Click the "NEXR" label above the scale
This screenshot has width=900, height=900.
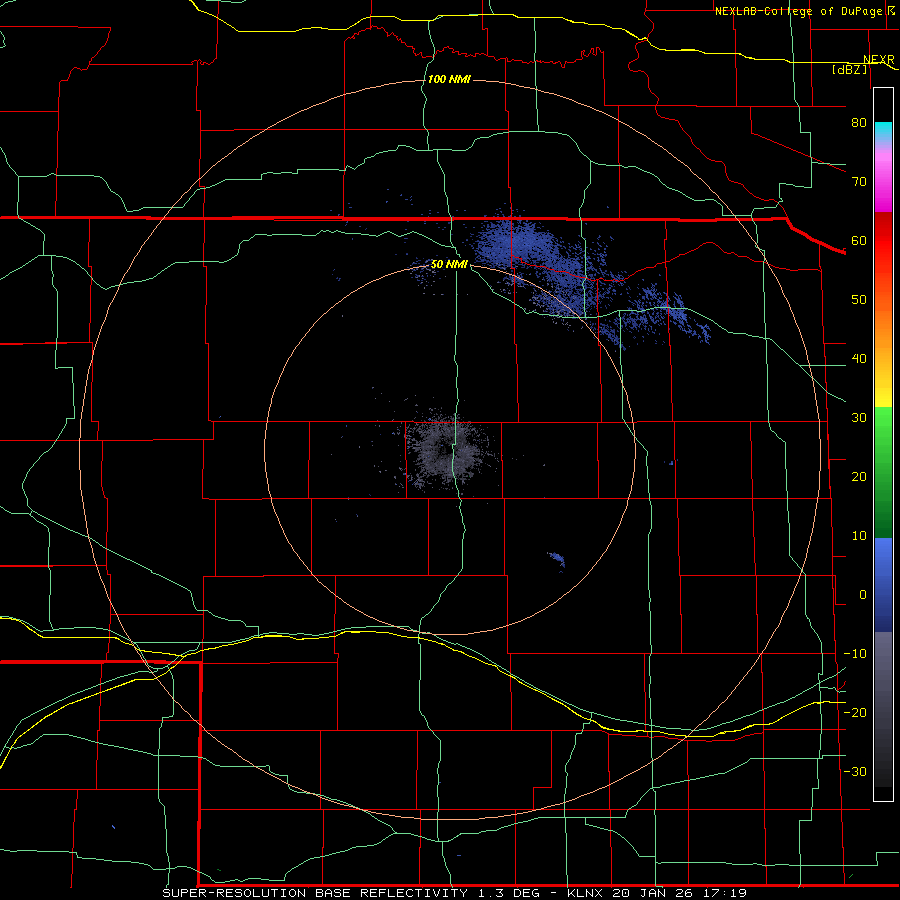click(879, 60)
